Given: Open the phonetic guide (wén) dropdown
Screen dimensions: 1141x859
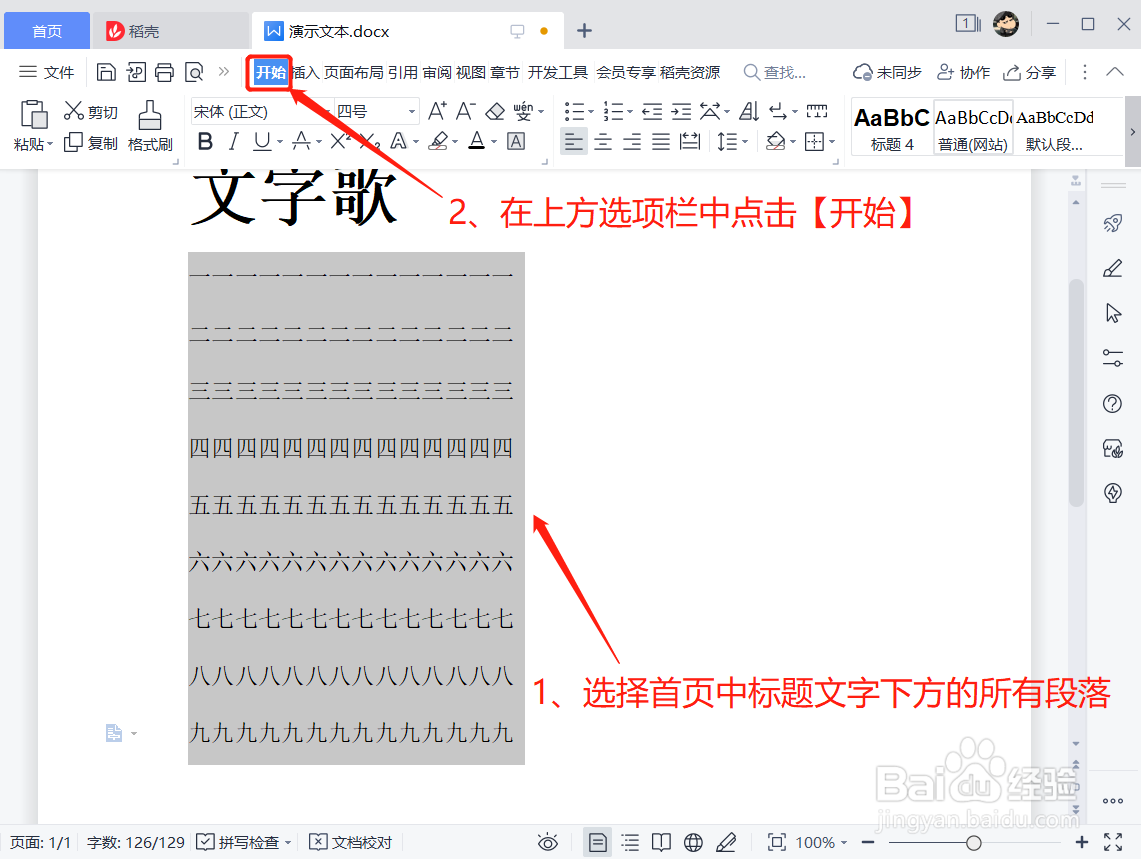Looking at the screenshot, I should click(541, 111).
